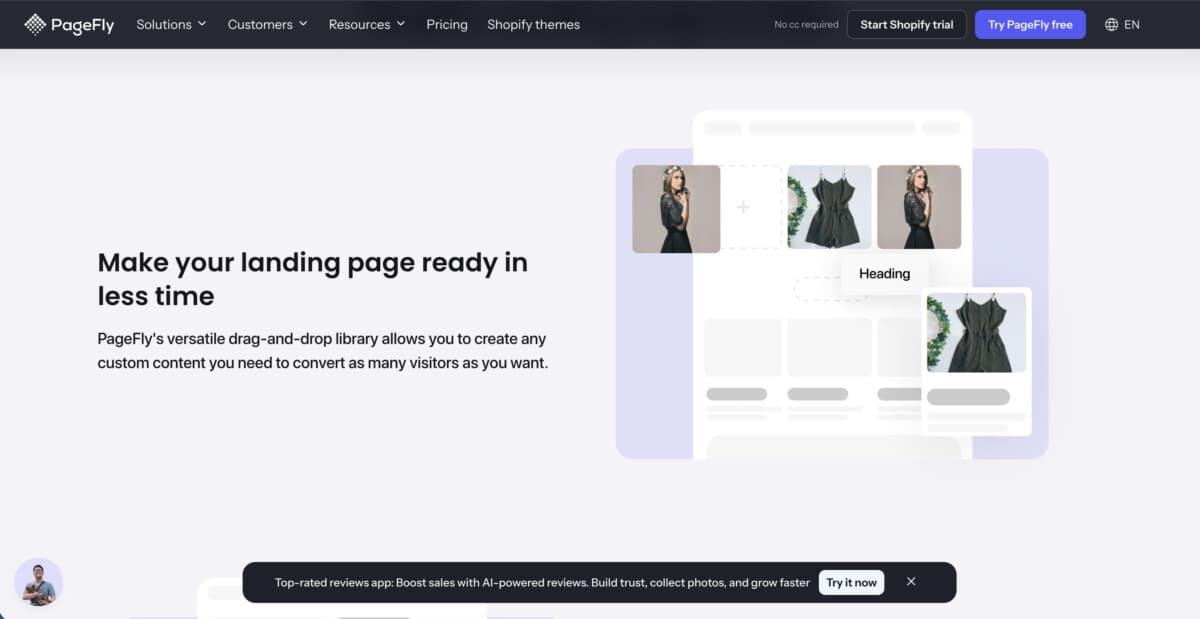
Task: Expand the Solutions dropdown menu
Action: click(171, 24)
